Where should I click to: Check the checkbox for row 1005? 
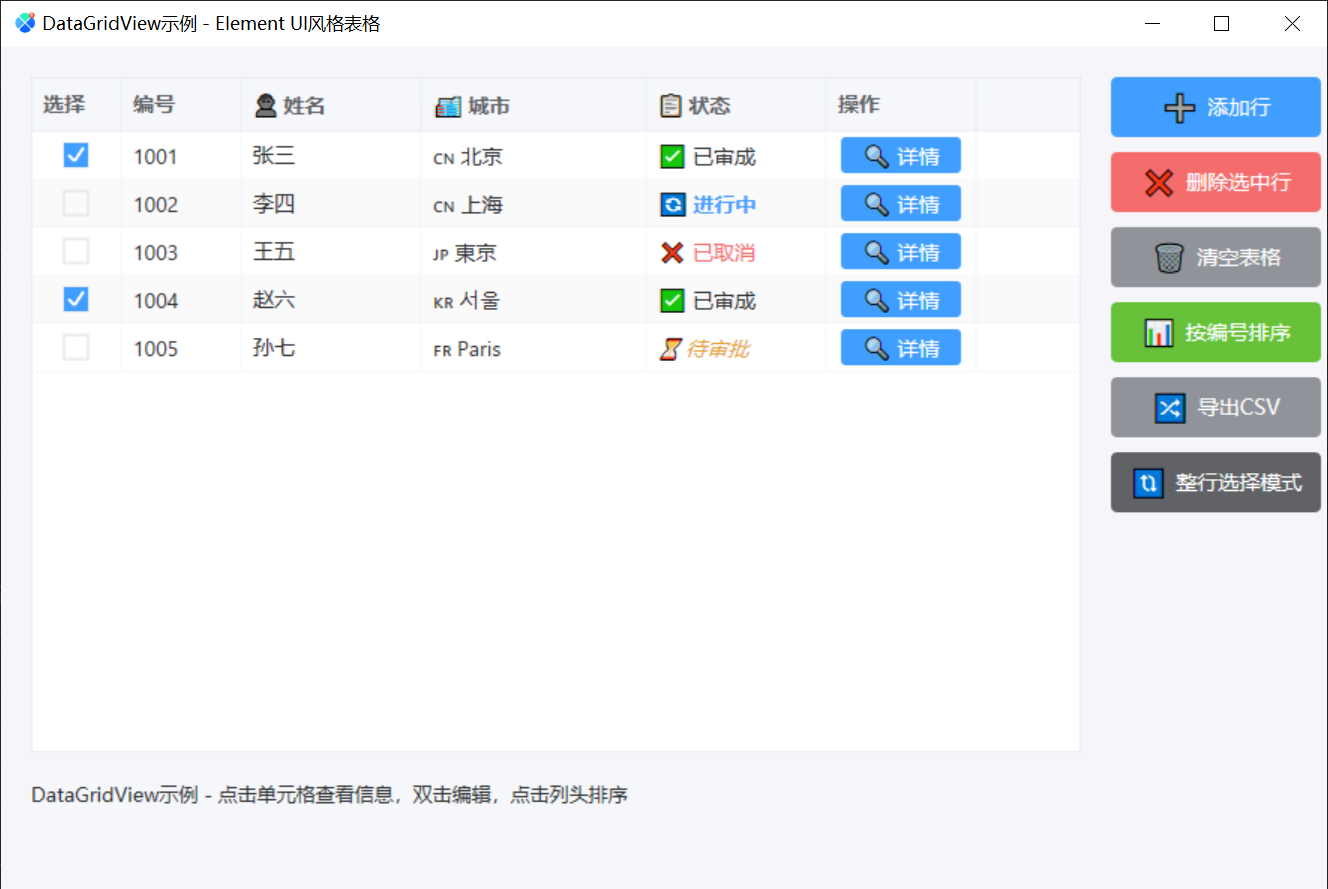pos(76,348)
